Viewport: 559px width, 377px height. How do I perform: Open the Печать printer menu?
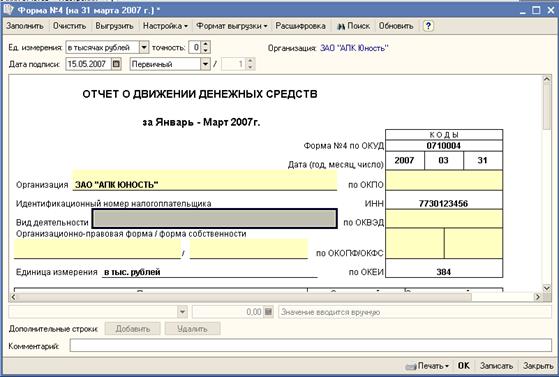[427, 366]
